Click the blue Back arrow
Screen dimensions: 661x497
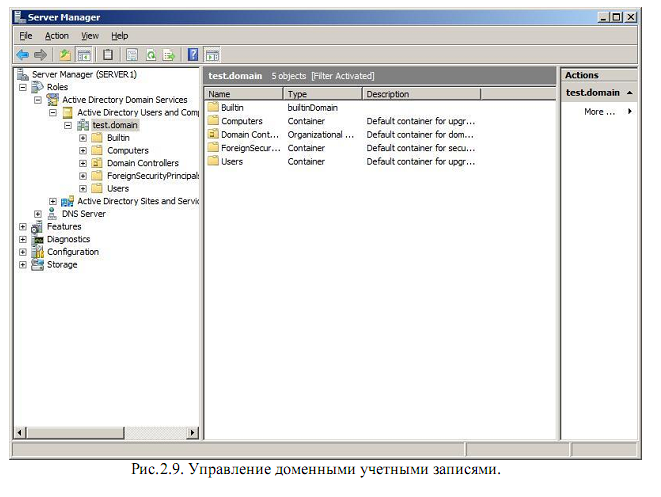22,55
